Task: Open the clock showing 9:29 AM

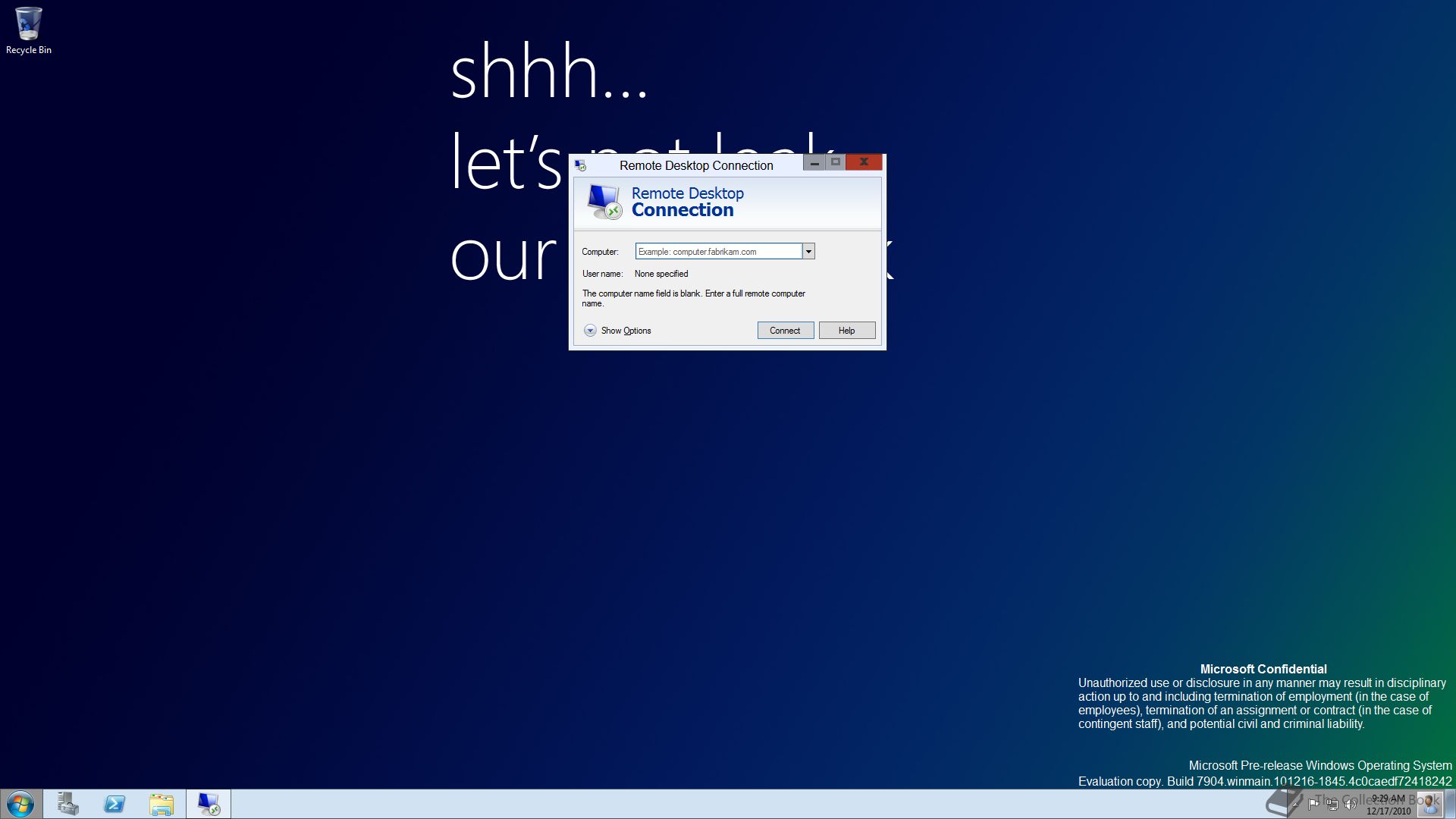Action: tap(1389, 805)
